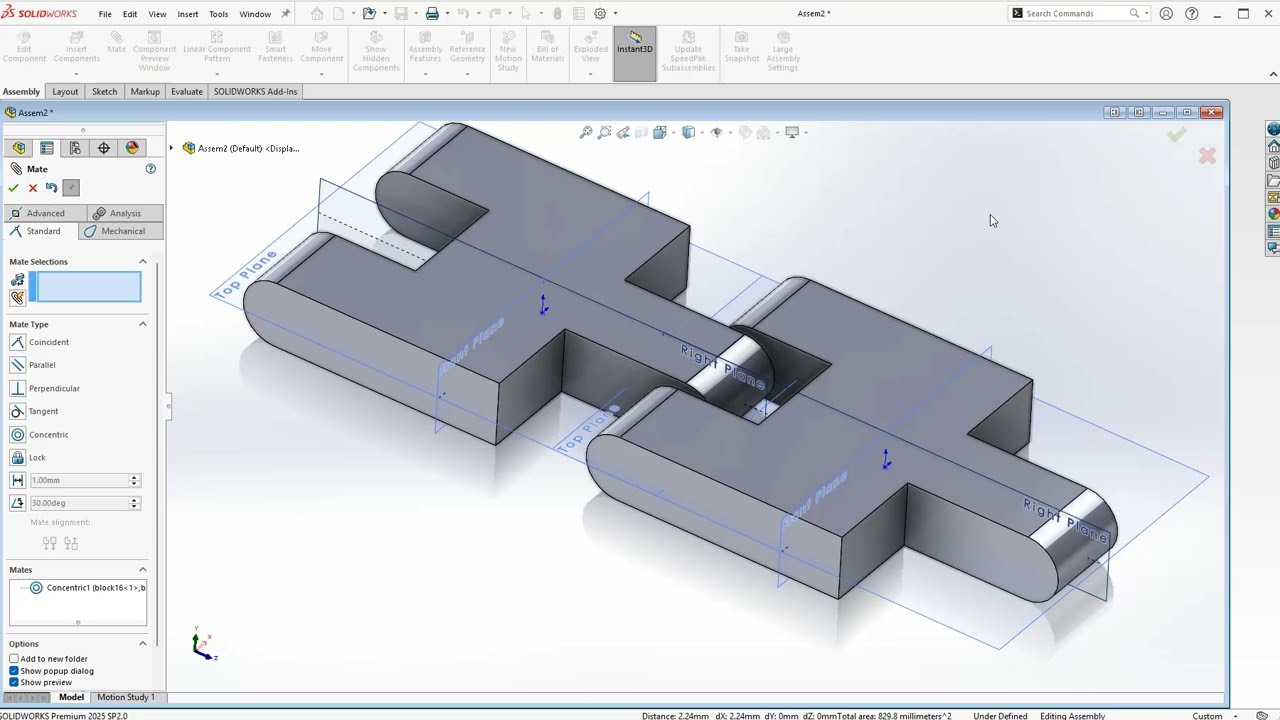Open the View Settings monitor icon

792,132
